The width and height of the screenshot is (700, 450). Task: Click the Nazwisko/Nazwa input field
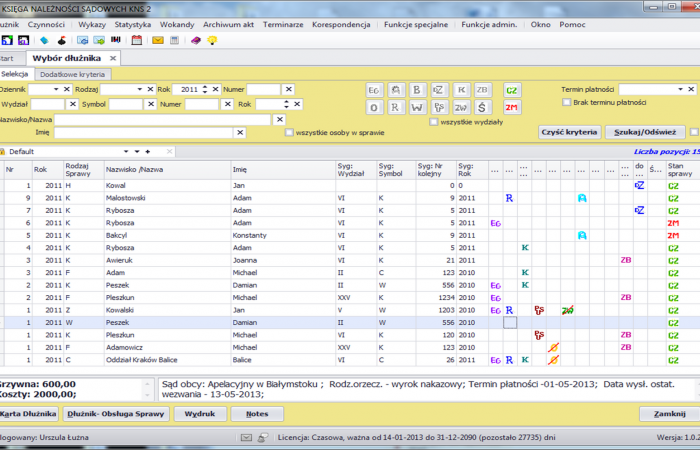point(162,120)
